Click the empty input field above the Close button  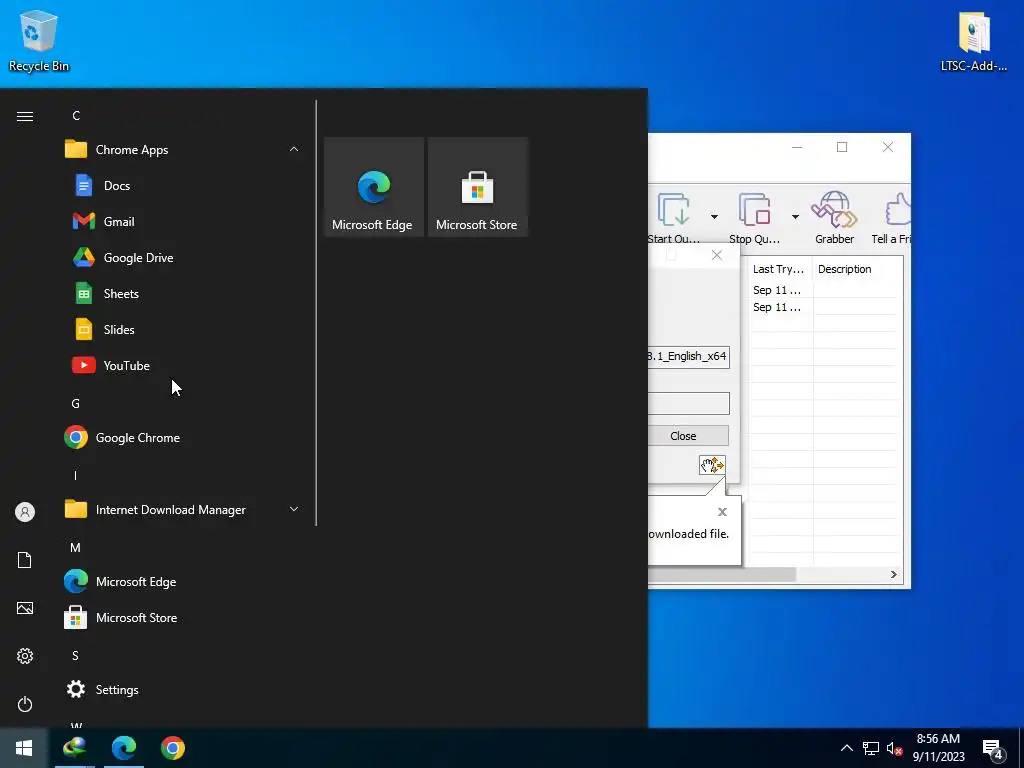coord(688,403)
